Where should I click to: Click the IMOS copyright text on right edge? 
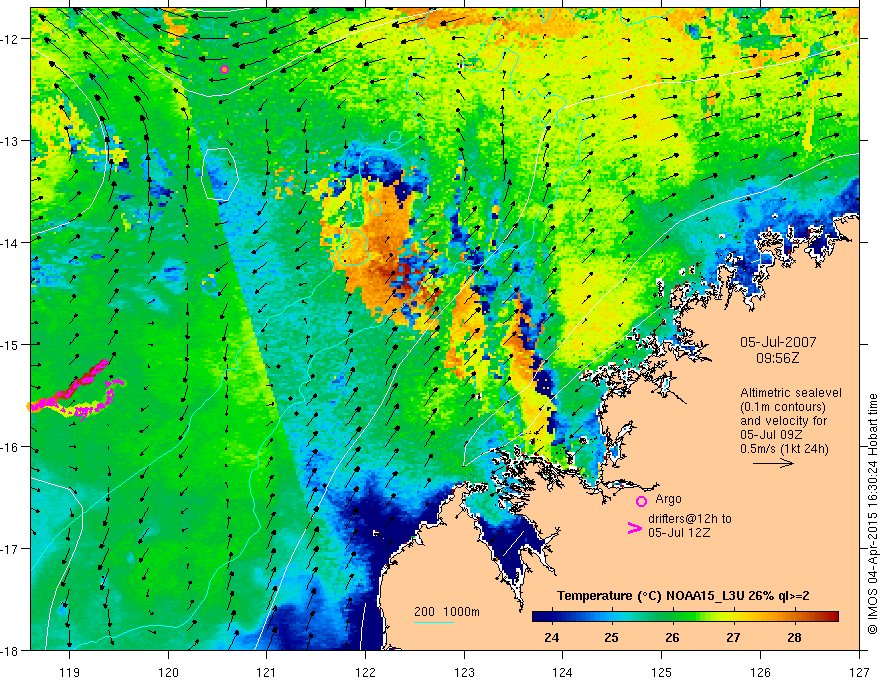click(x=872, y=514)
